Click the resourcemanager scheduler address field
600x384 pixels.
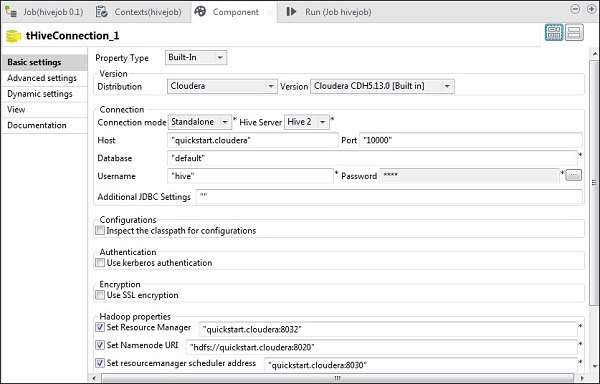[x=421, y=365]
